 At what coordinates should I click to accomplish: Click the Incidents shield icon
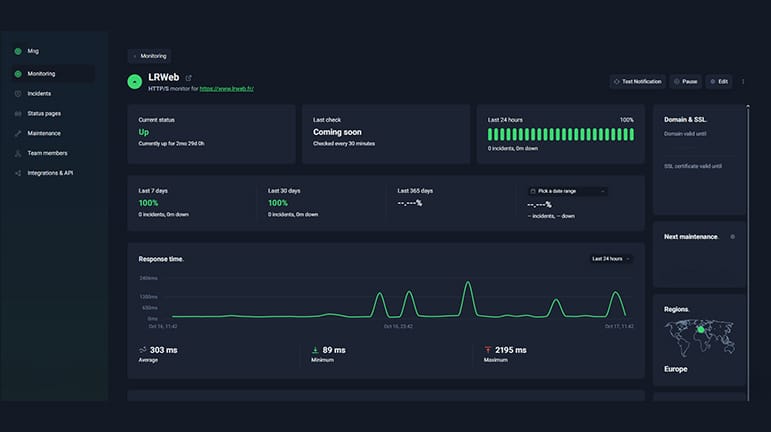(x=18, y=93)
